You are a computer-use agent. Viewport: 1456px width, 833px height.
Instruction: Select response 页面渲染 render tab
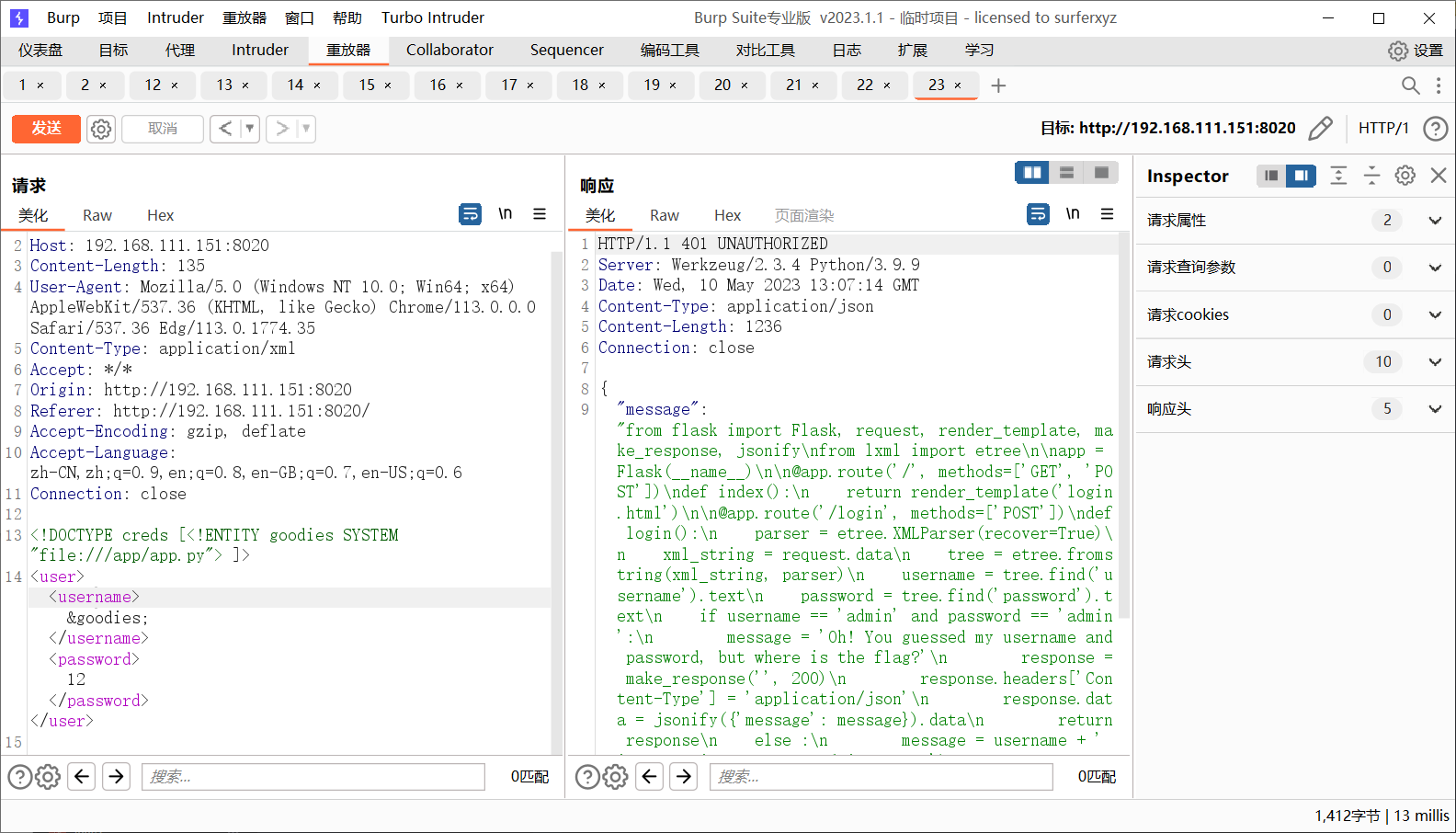pyautogui.click(x=804, y=215)
